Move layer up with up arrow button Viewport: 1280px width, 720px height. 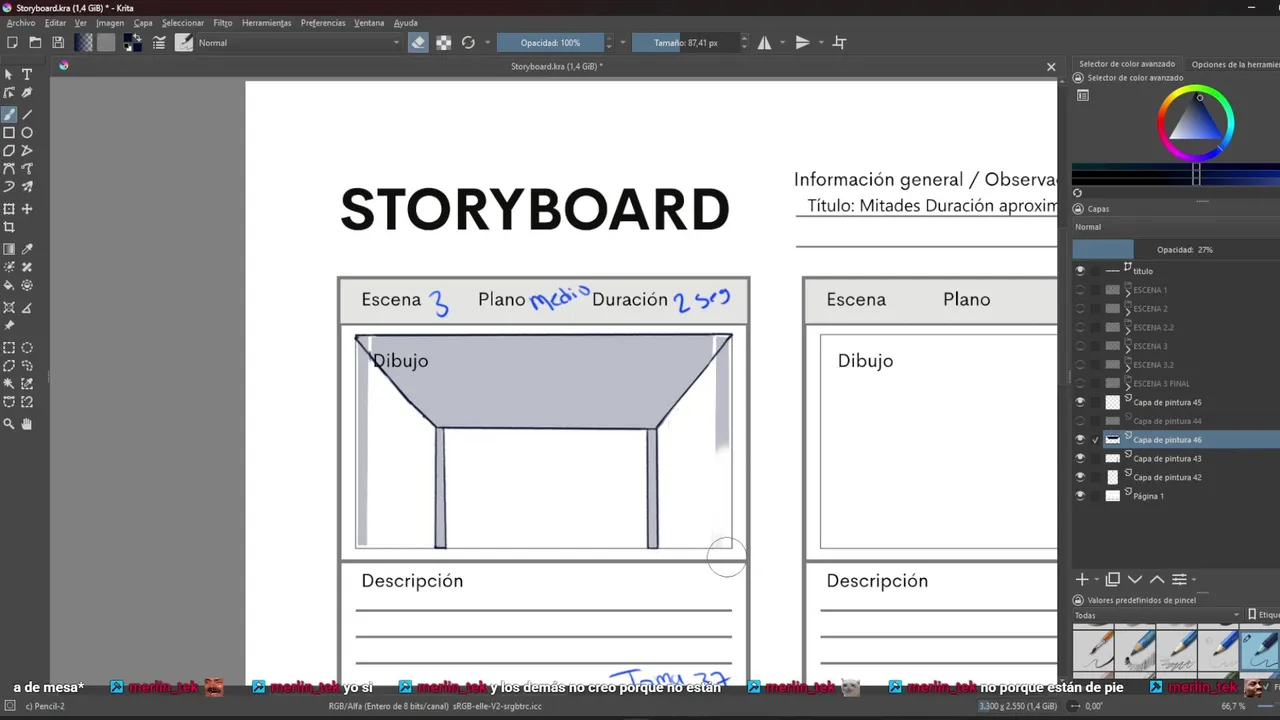[x=1157, y=579]
